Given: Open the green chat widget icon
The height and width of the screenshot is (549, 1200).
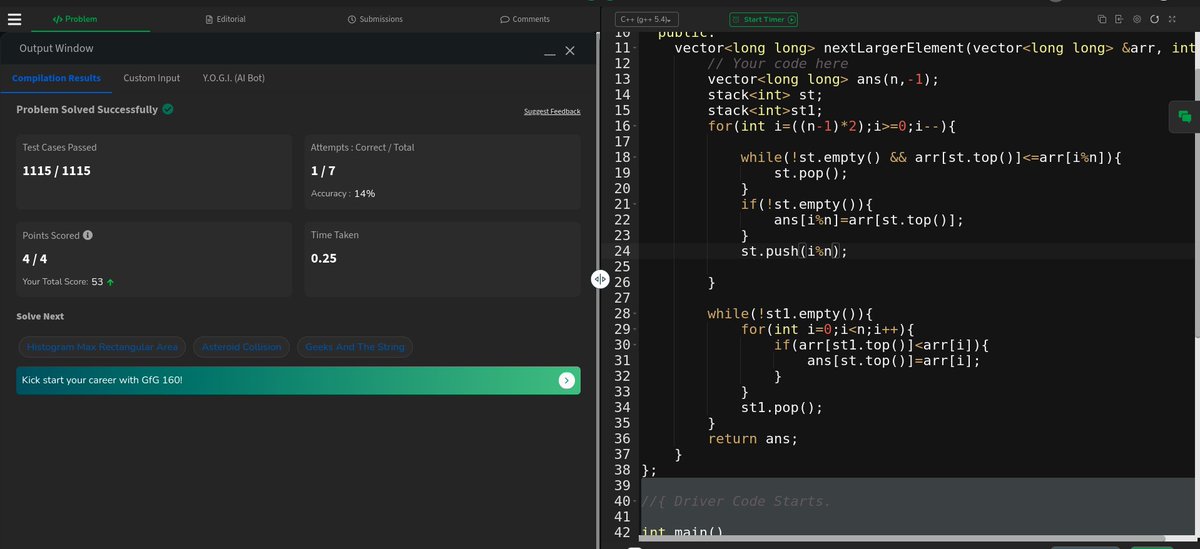Looking at the screenshot, I should point(1185,117).
